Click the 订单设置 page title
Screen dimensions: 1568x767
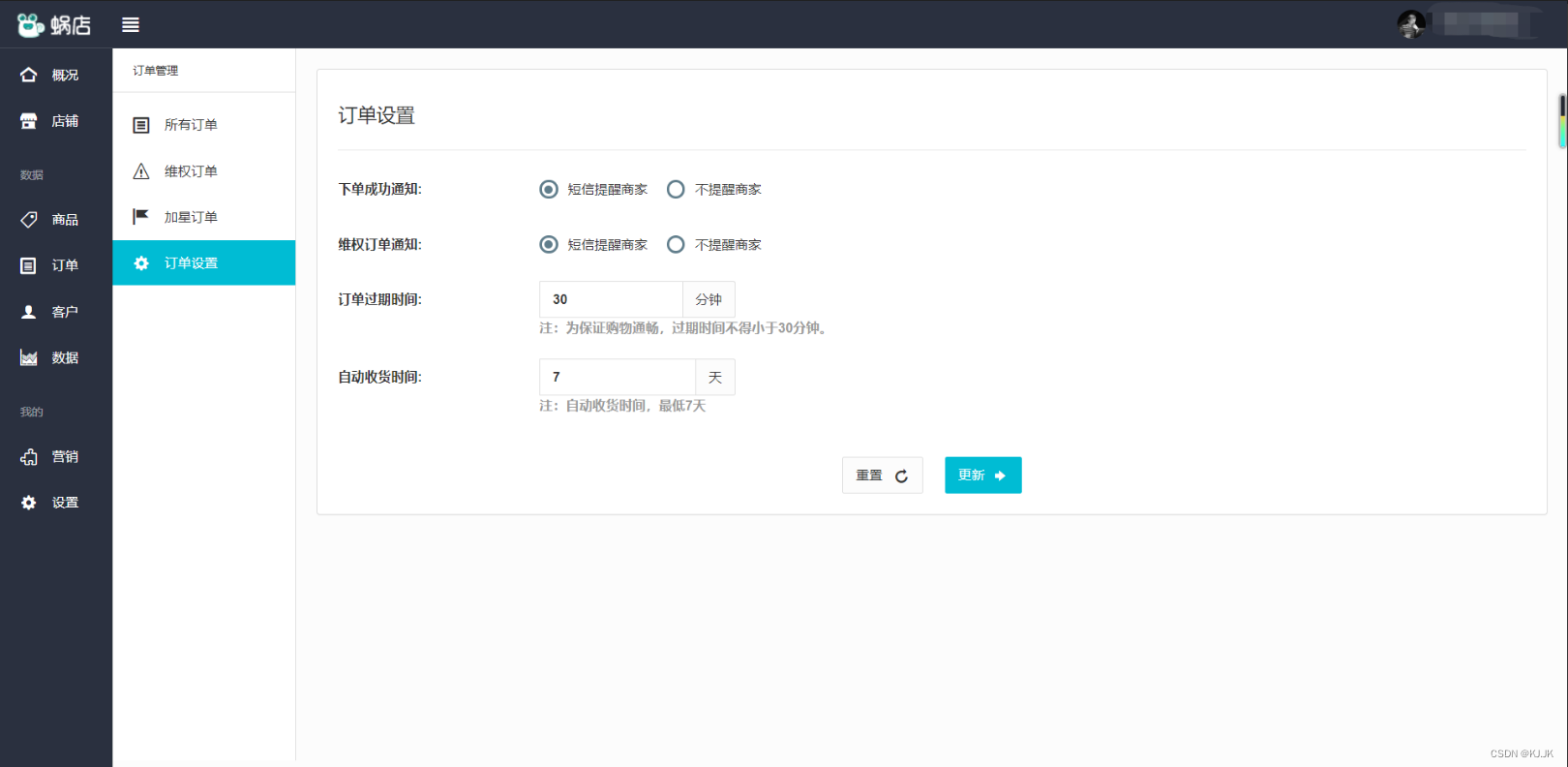click(x=377, y=115)
